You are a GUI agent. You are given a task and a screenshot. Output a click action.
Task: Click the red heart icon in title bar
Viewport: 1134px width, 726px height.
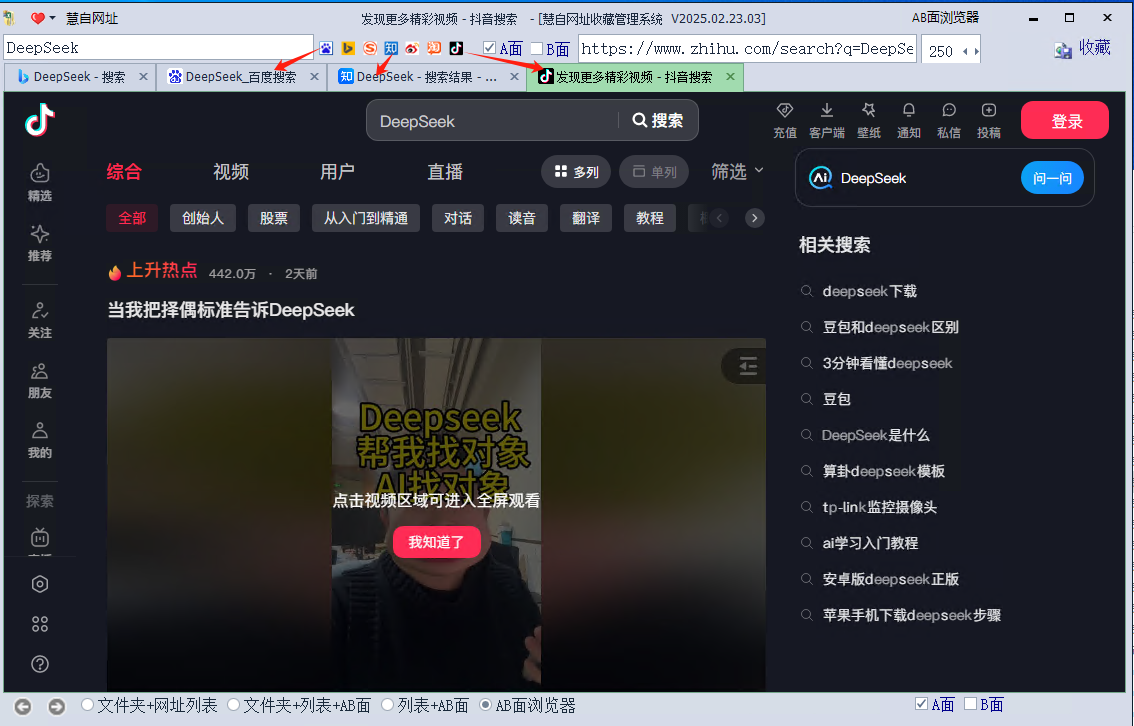[38, 18]
